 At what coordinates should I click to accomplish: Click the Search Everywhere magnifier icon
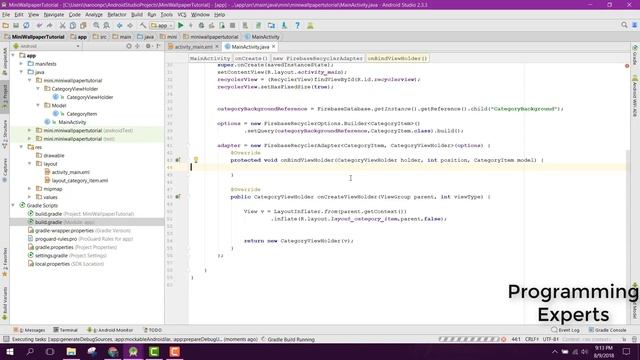tap(624, 25)
